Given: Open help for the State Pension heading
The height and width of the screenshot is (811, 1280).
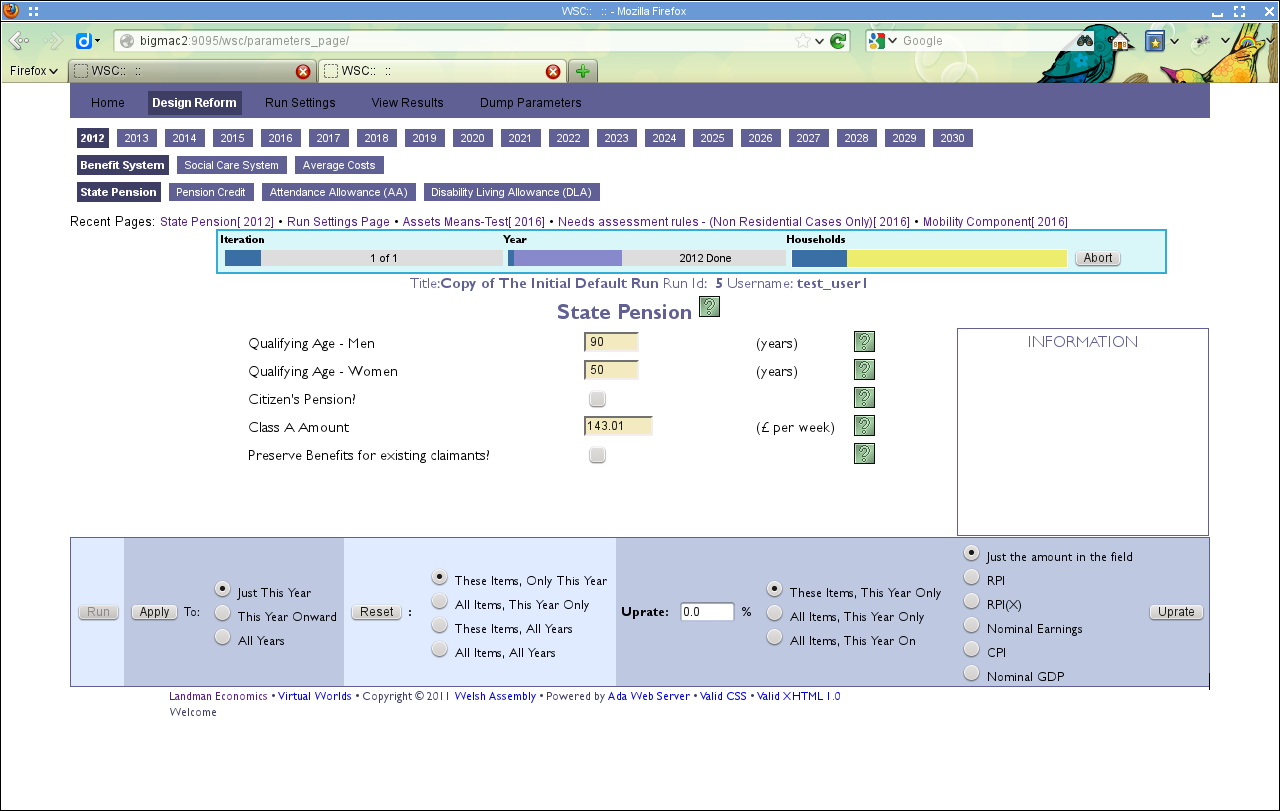Looking at the screenshot, I should tap(709, 308).
